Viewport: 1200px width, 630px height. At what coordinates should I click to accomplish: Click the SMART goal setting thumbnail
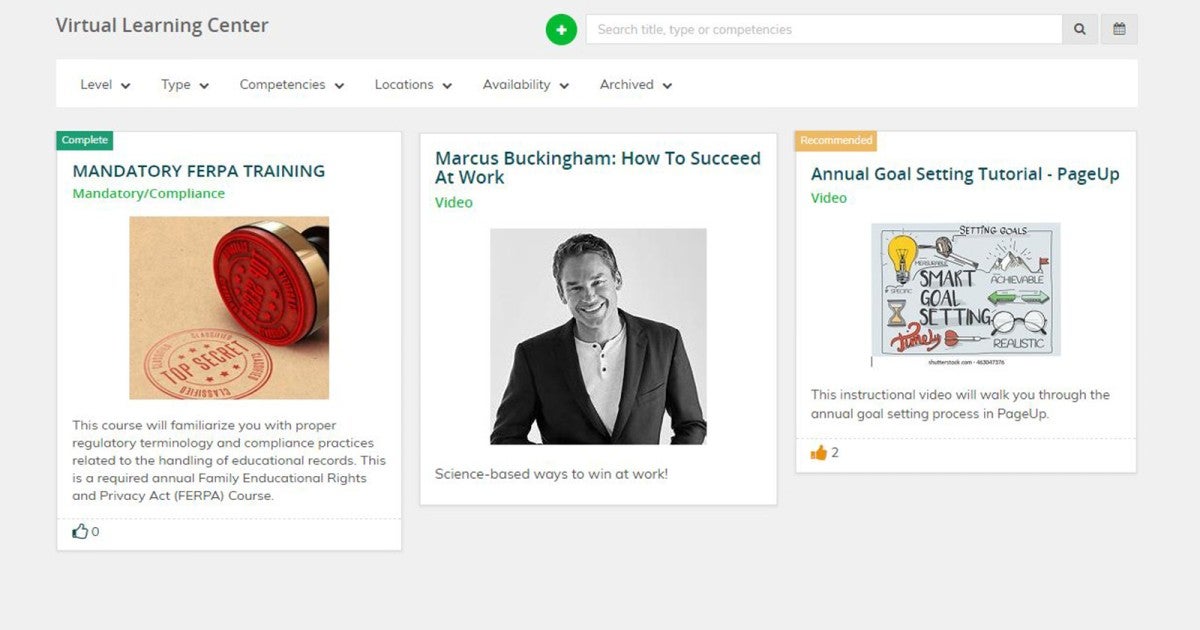coord(965,290)
